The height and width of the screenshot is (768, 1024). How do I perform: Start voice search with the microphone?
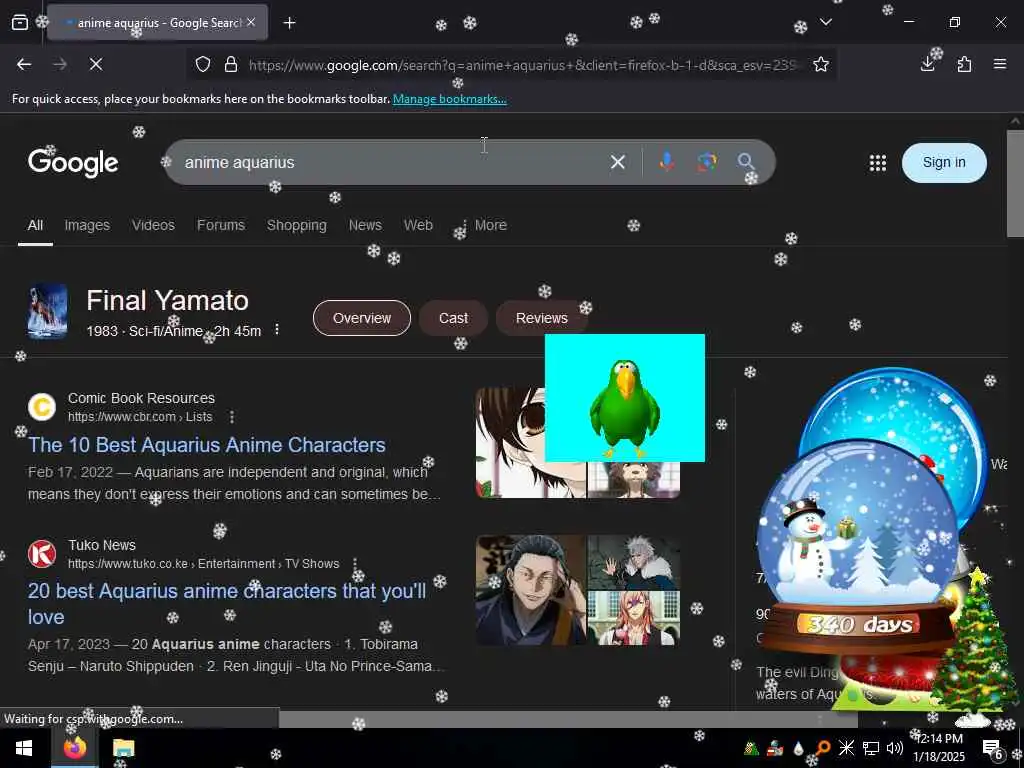tap(666, 162)
